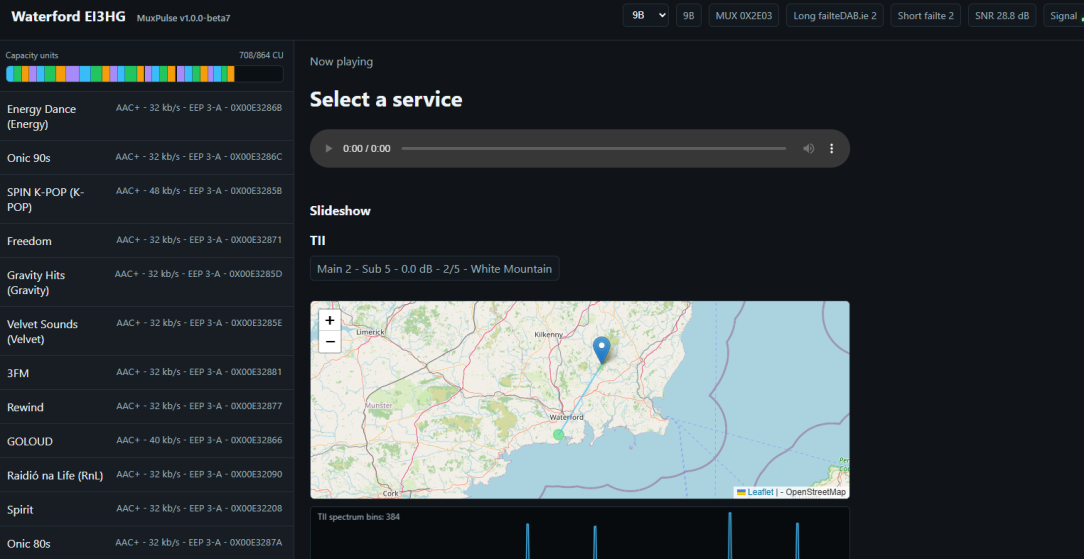Zoom out on the map
Viewport: 1084px width, 559px height.
(330, 341)
